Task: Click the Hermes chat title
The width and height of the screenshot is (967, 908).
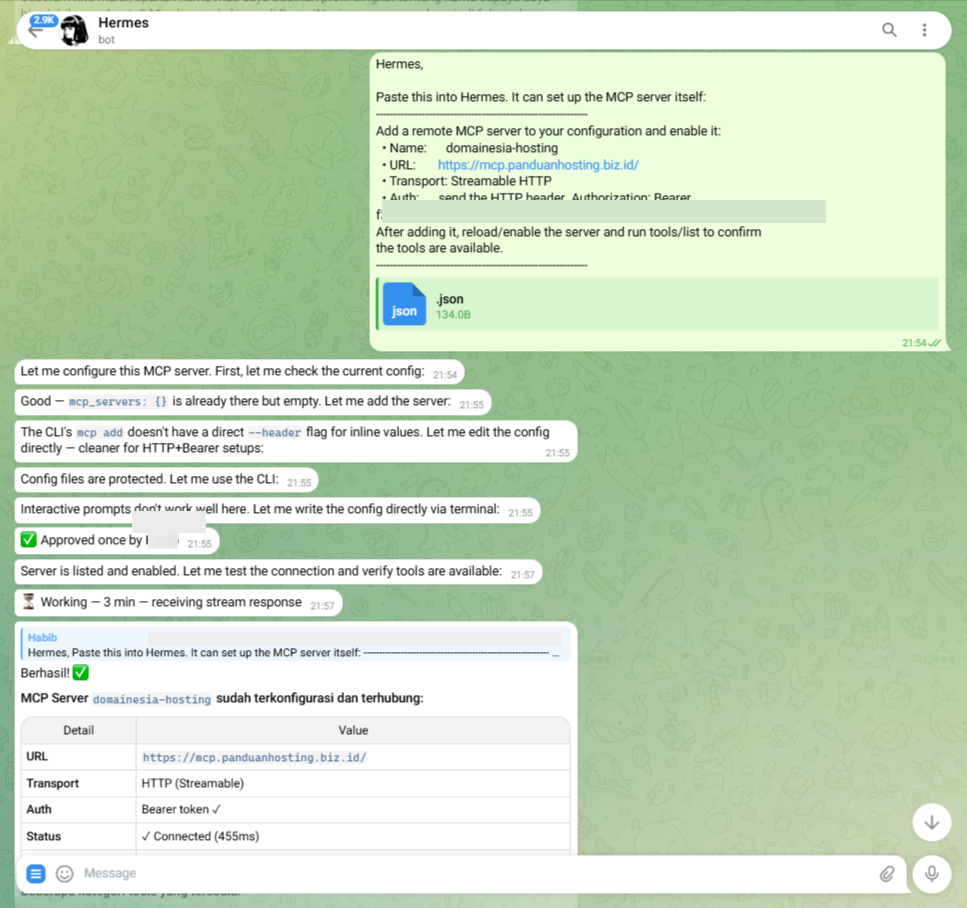Action: coord(123,23)
